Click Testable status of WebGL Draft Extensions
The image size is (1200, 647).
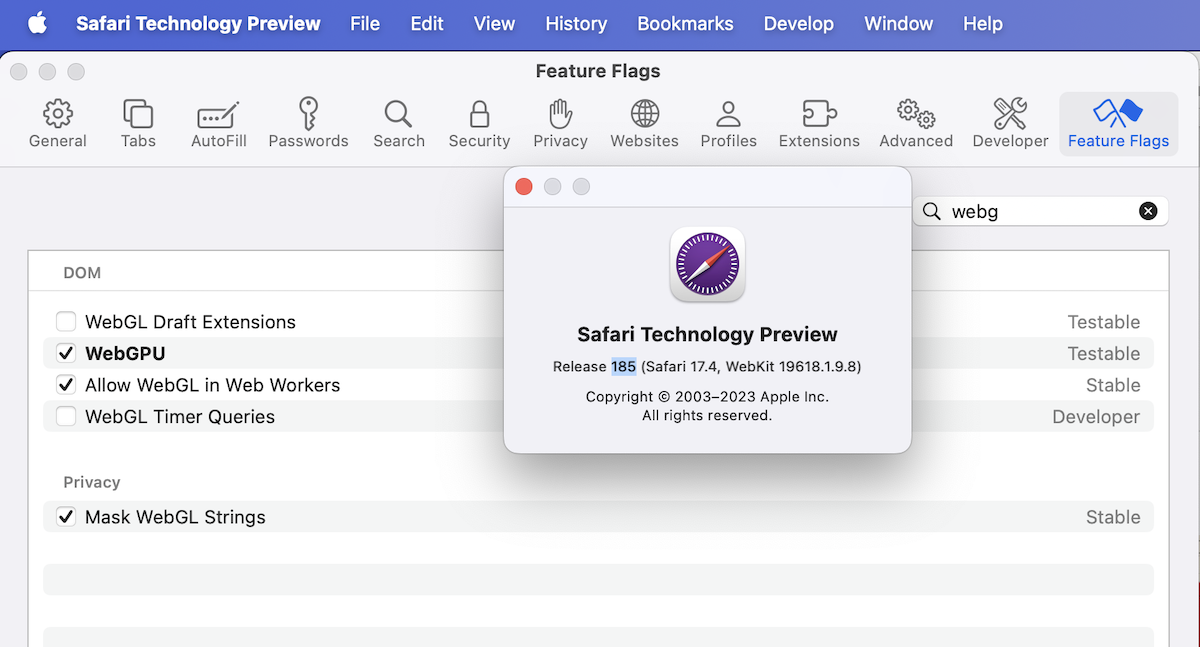point(1104,322)
